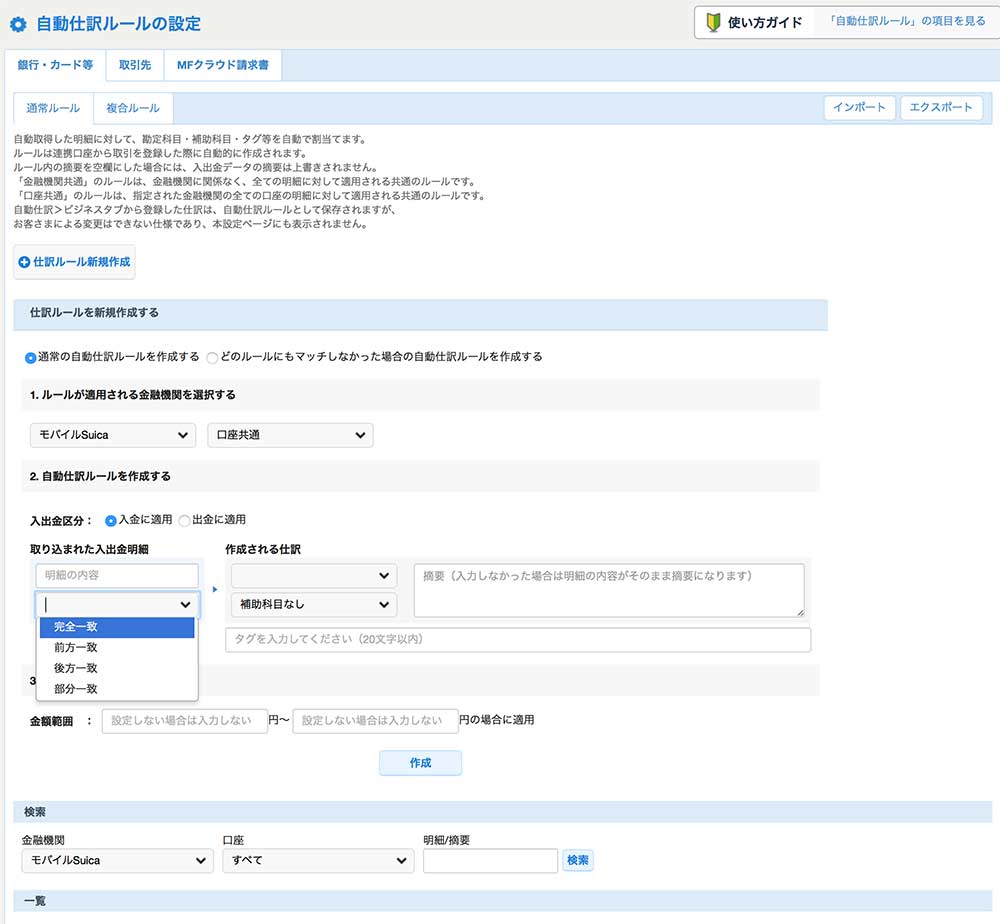1000x924 pixels.
Task: Expand the 口座共通 account dropdown
Action: pos(290,435)
